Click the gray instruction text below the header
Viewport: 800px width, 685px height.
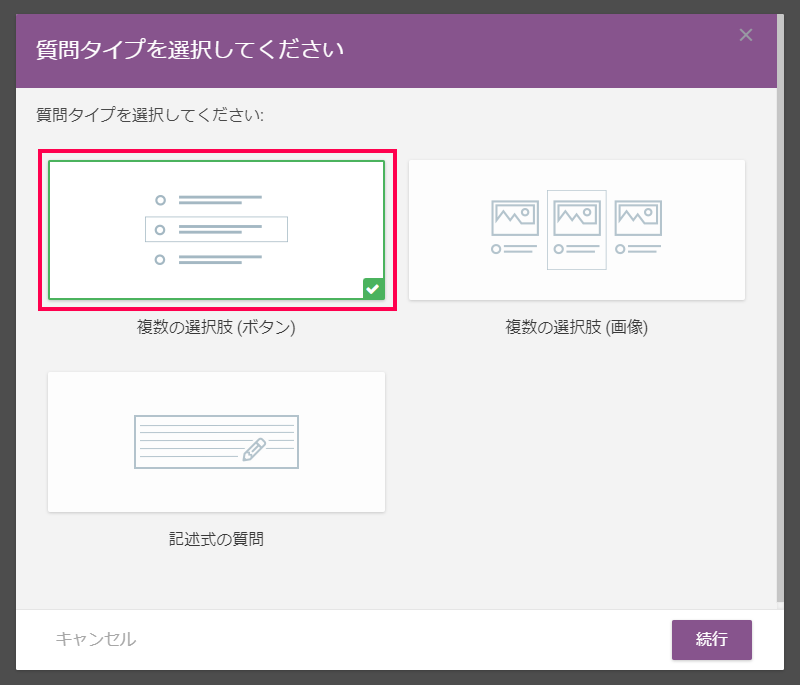tap(150, 115)
